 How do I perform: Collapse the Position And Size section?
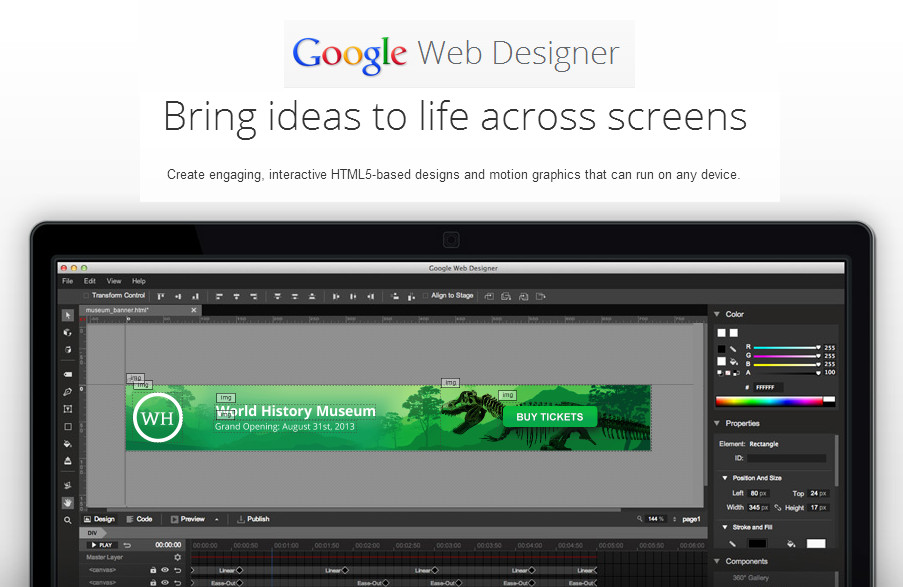point(725,478)
